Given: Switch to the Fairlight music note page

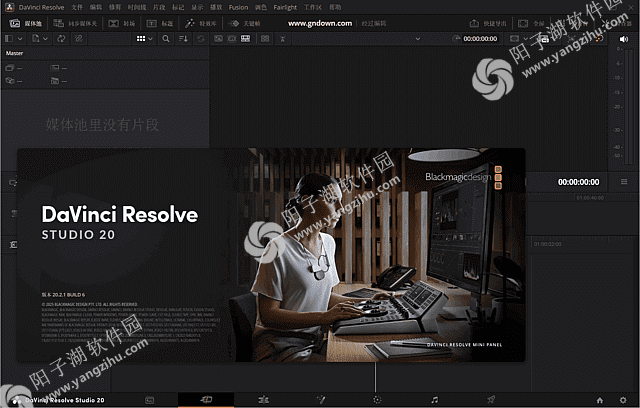Looking at the screenshot, I should click(435, 400).
